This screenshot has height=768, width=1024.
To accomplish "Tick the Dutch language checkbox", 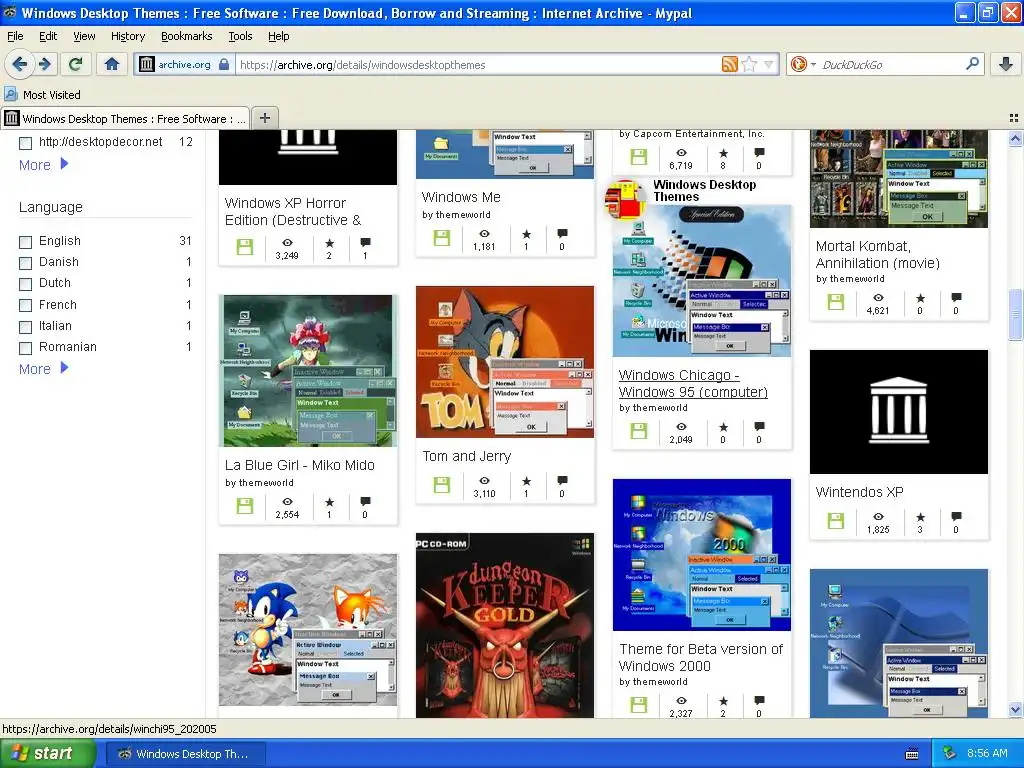I will point(25,284).
